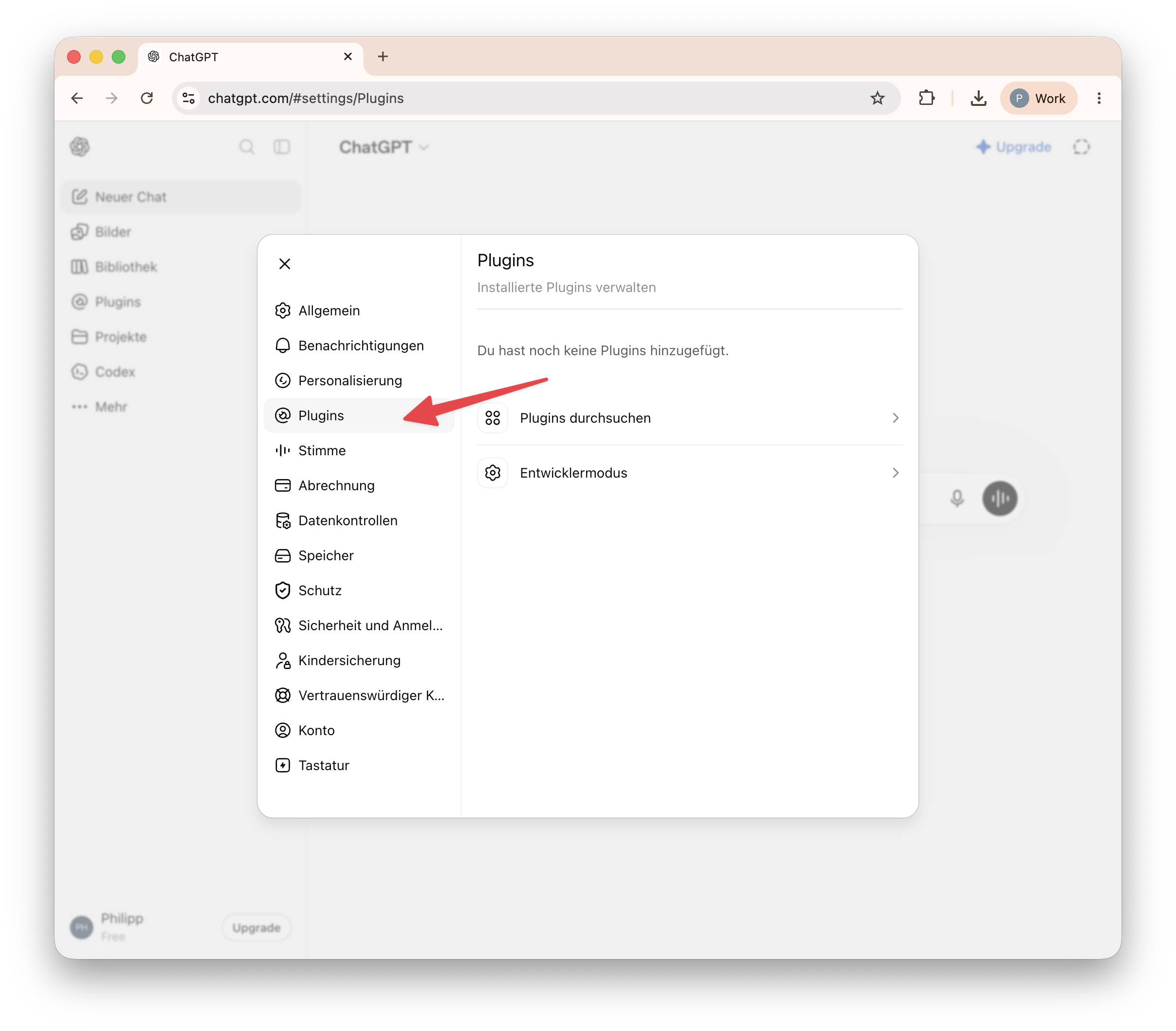The image size is (1176, 1031).
Task: Open Plugins in the left sidebar
Action: [x=181, y=302]
